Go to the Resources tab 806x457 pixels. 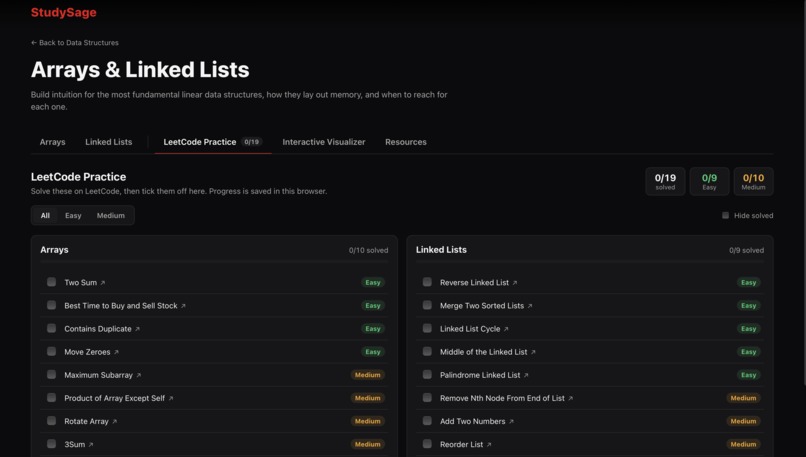click(x=406, y=142)
